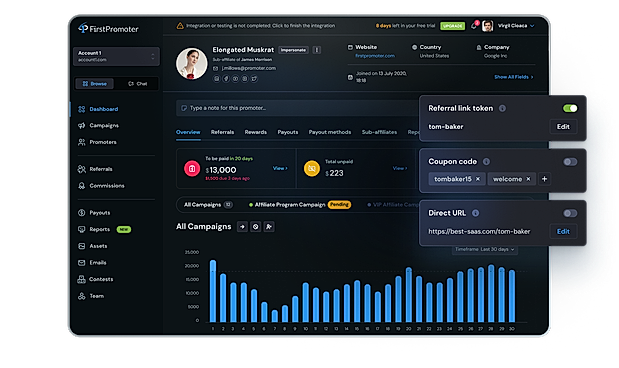Click the chart bar for day 28
The image size is (619, 368).
(491, 293)
